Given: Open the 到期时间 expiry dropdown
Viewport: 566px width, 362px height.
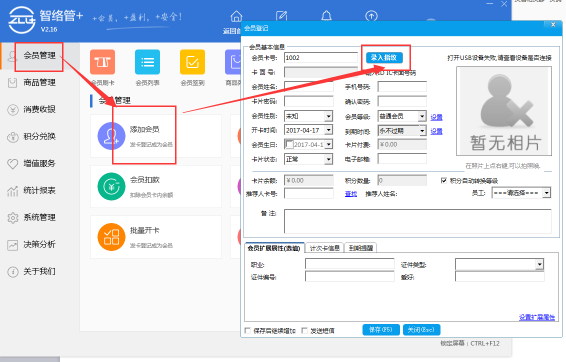Looking at the screenshot, I should (x=422, y=131).
